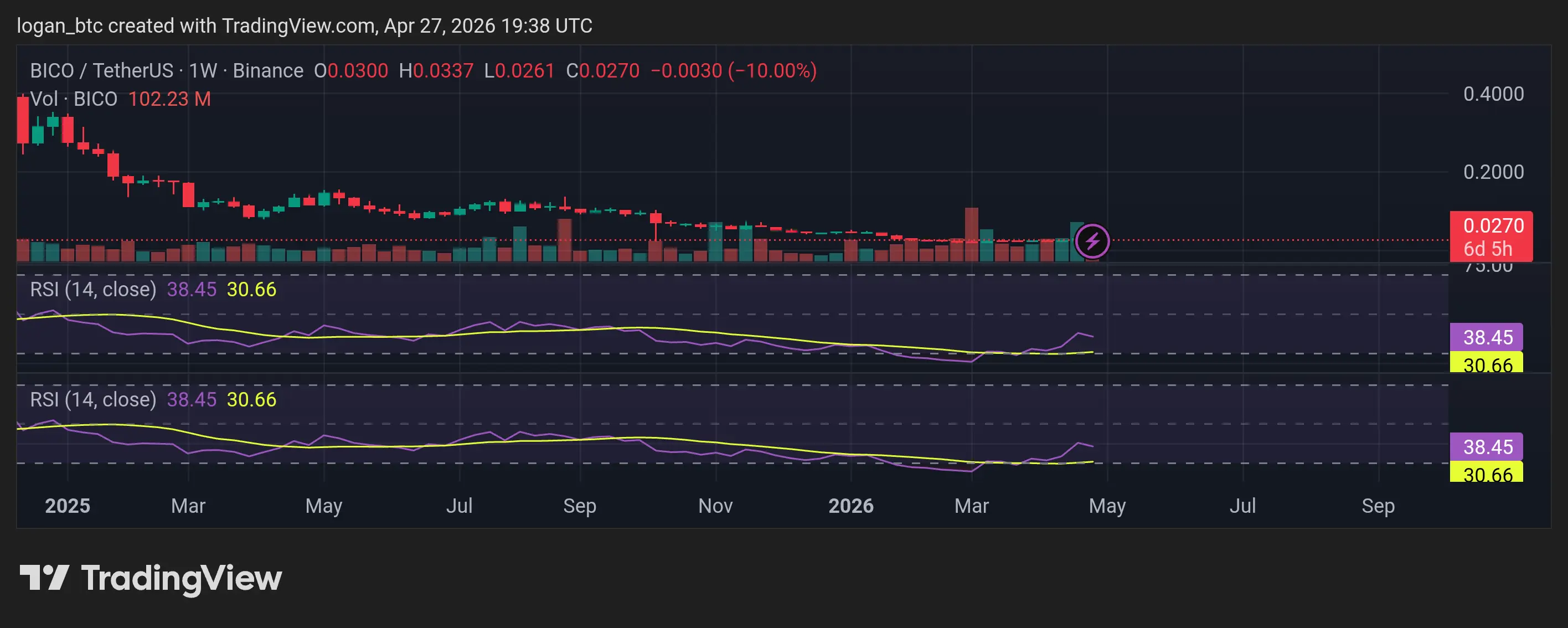This screenshot has width=1568, height=628.
Task: Click the 2025 label on the time axis
Action: pos(68,506)
